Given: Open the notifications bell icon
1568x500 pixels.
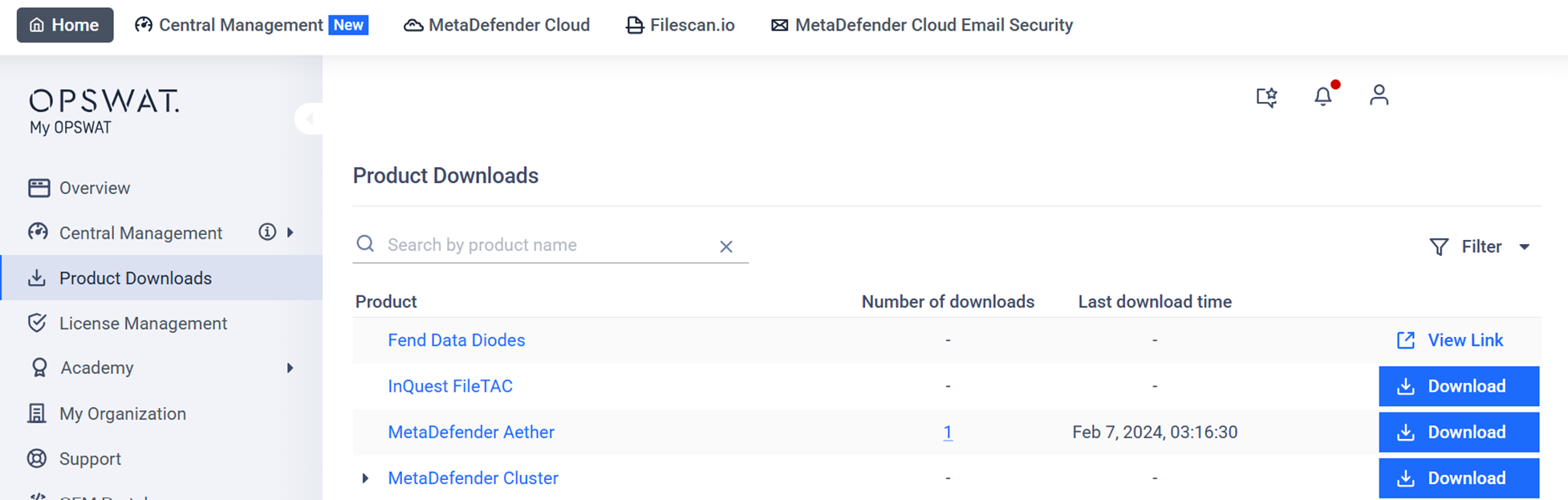Looking at the screenshot, I should click(x=1322, y=96).
